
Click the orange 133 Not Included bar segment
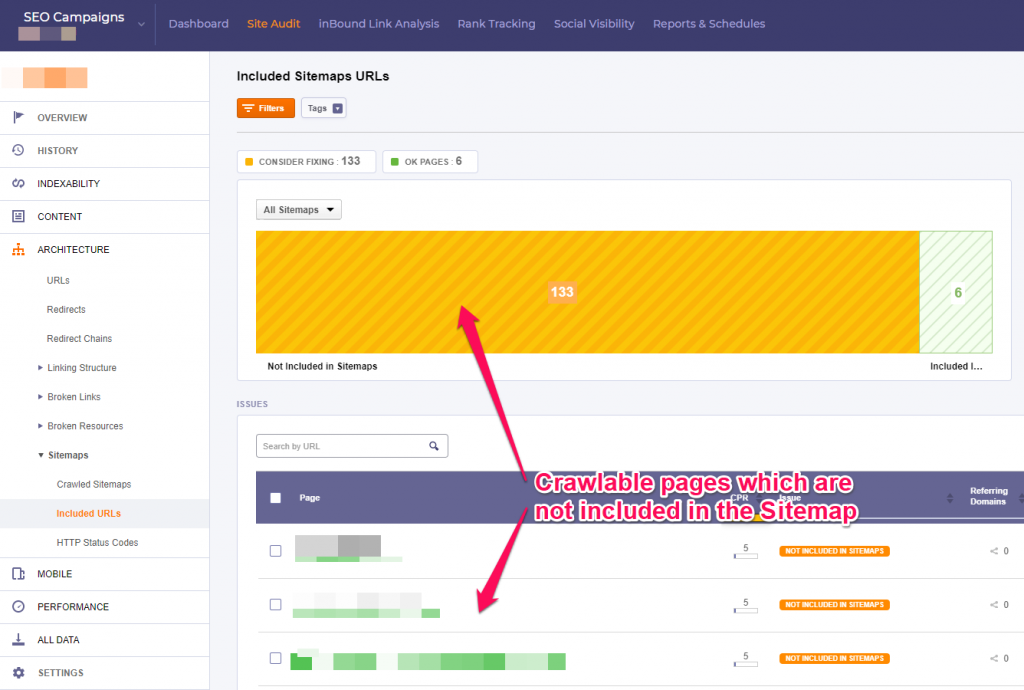[x=588, y=292]
